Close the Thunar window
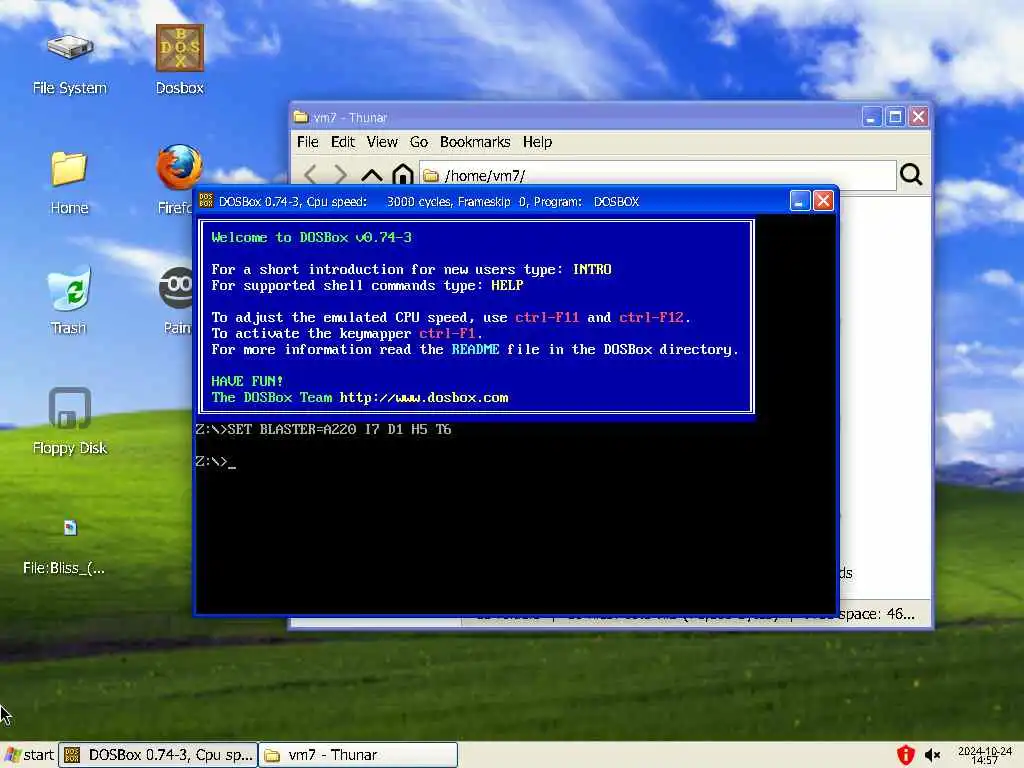 pyautogui.click(x=919, y=117)
